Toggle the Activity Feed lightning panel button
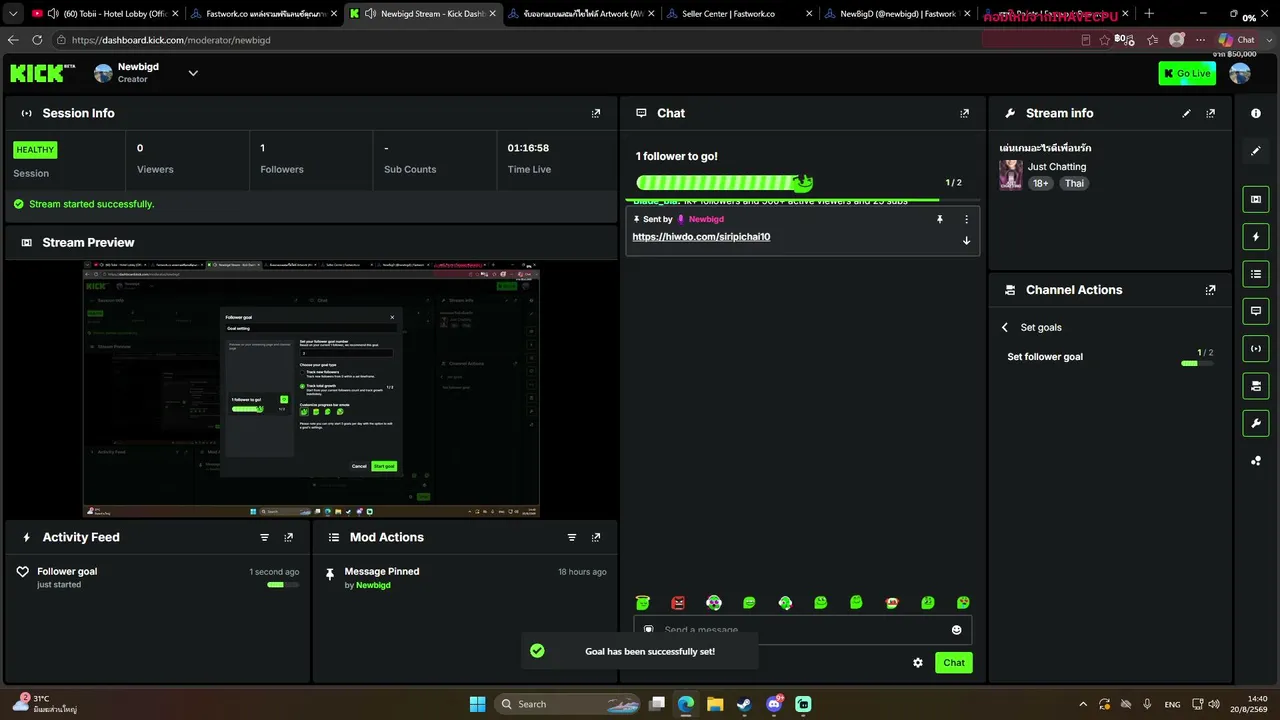The height and width of the screenshot is (720, 1280). pyautogui.click(x=1256, y=237)
